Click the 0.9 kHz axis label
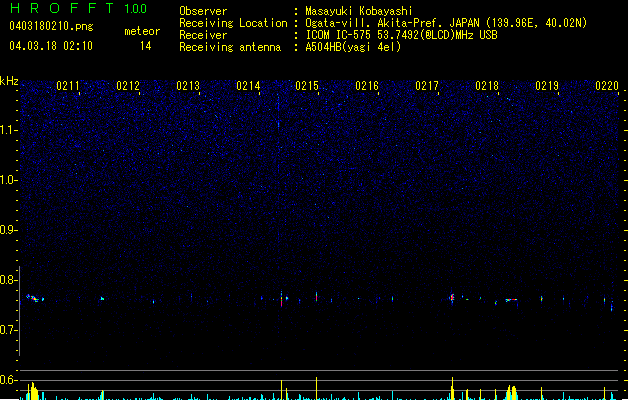 [8, 230]
